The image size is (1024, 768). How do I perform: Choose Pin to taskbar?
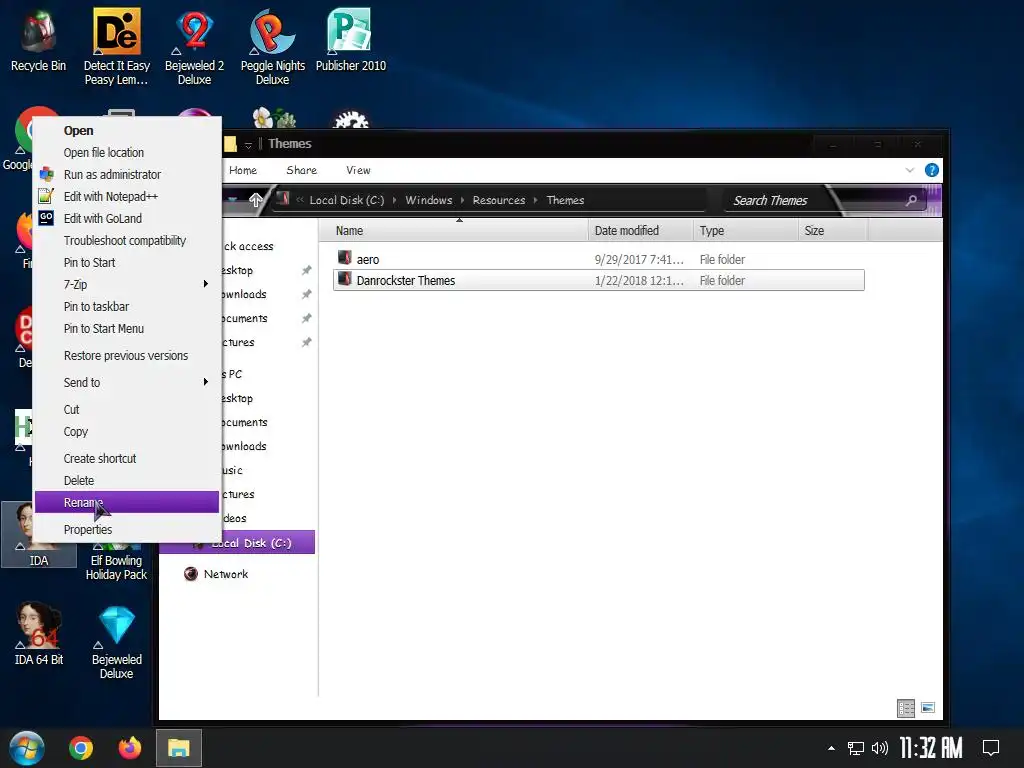127,306
